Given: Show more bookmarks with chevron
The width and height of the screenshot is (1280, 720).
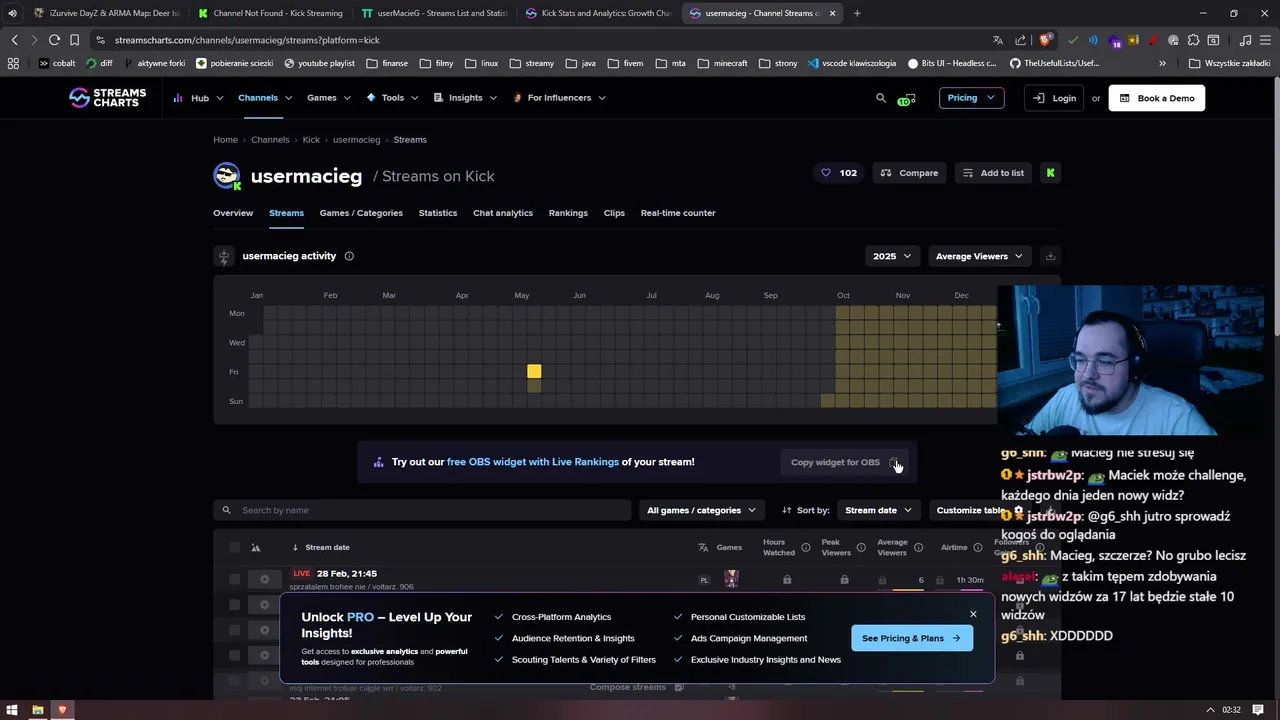Looking at the screenshot, I should (1162, 63).
